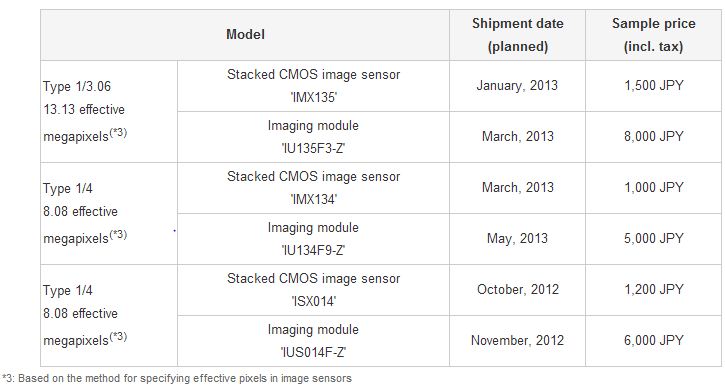
Task: Click the 6,000 JPY sample price
Action: (653, 341)
